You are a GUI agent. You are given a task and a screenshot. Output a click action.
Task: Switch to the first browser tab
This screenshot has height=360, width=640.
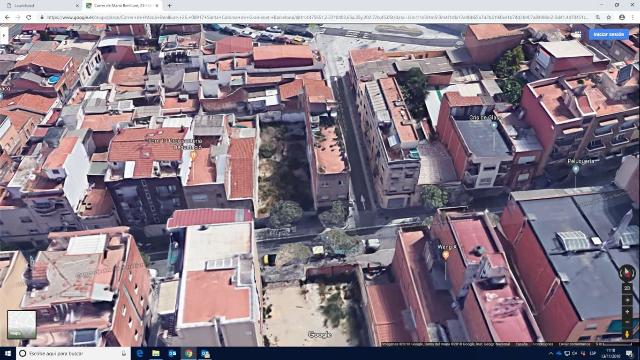click(40, 6)
